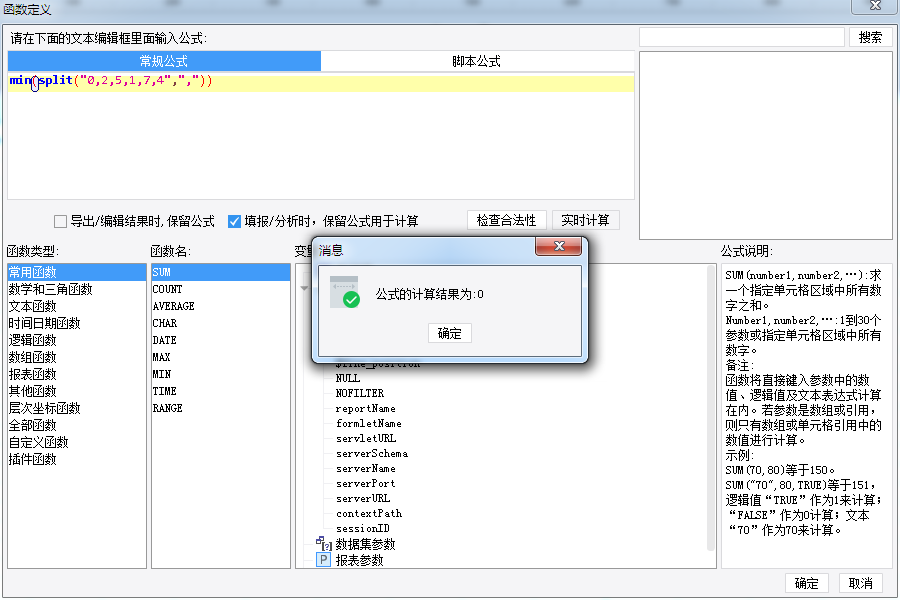Select formletName variable
This screenshot has width=900, height=600.
368,423
